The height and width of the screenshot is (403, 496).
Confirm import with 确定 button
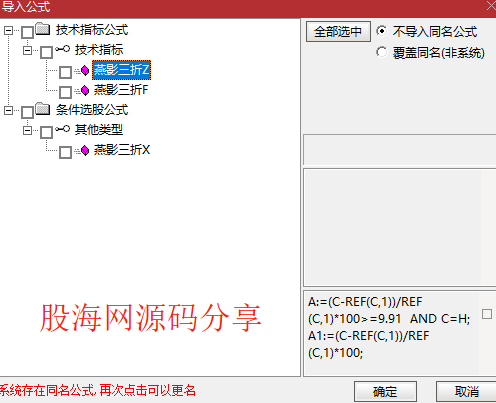(385, 391)
